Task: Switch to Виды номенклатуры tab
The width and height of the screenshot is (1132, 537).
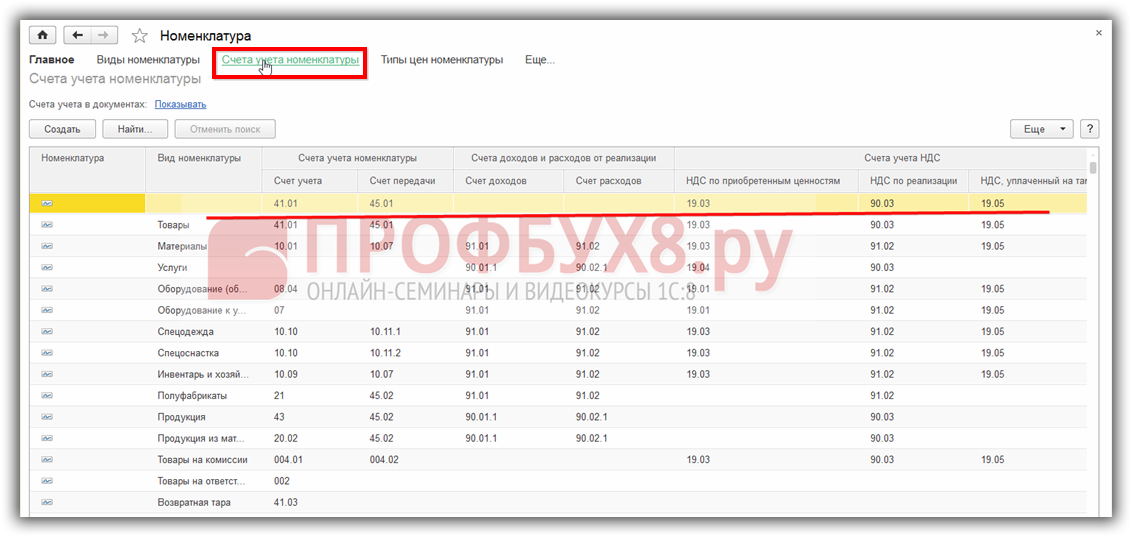Action: [148, 60]
